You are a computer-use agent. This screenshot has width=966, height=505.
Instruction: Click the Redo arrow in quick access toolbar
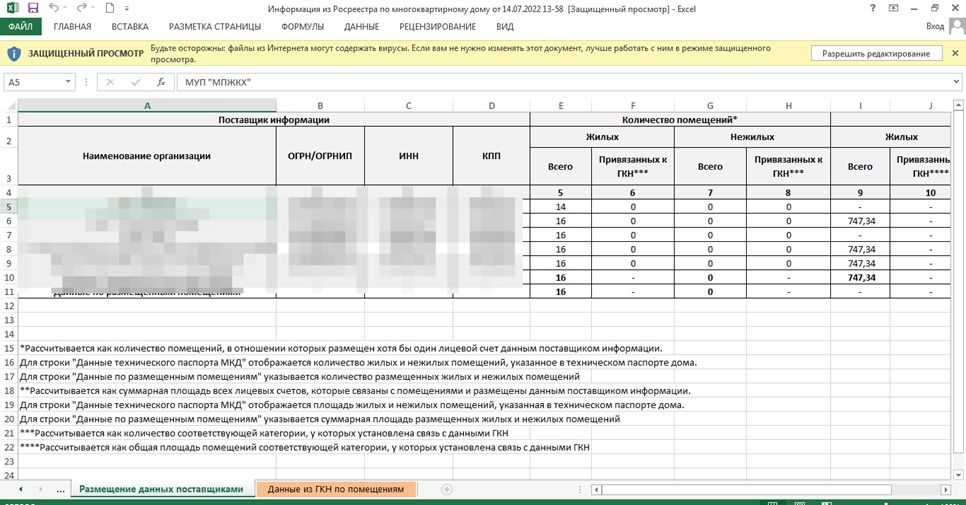[81, 9]
